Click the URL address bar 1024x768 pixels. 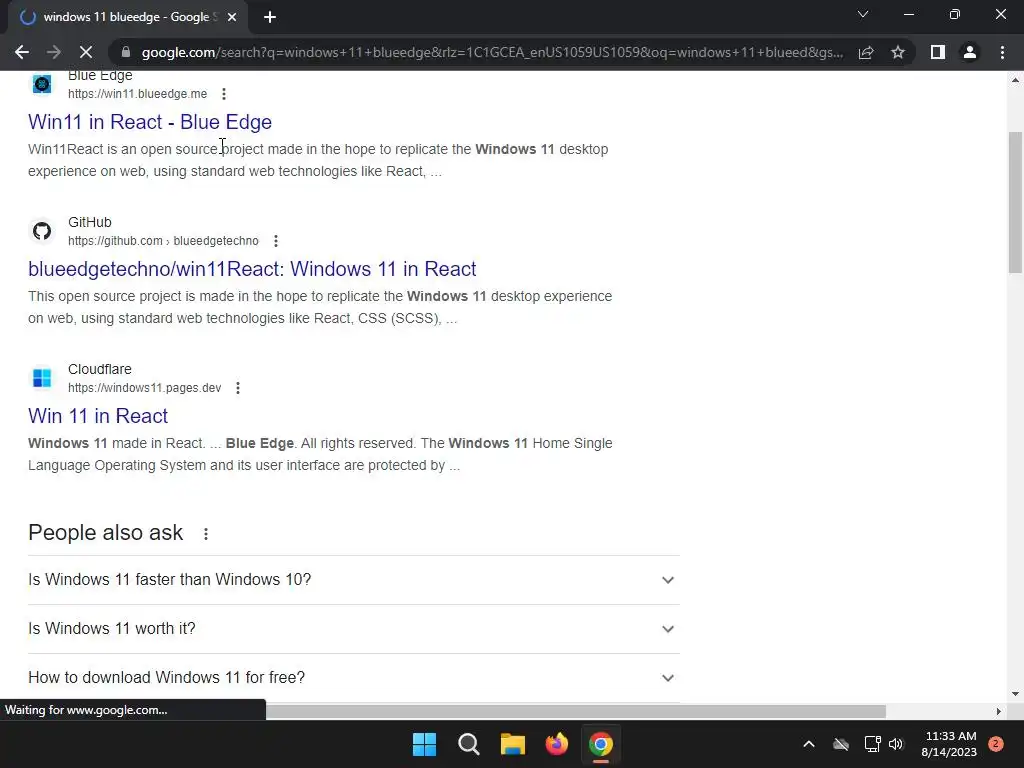coord(492,52)
